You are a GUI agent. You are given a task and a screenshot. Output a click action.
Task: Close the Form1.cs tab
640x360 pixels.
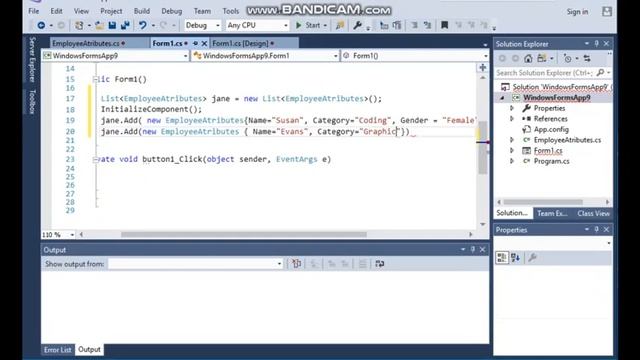pos(204,43)
